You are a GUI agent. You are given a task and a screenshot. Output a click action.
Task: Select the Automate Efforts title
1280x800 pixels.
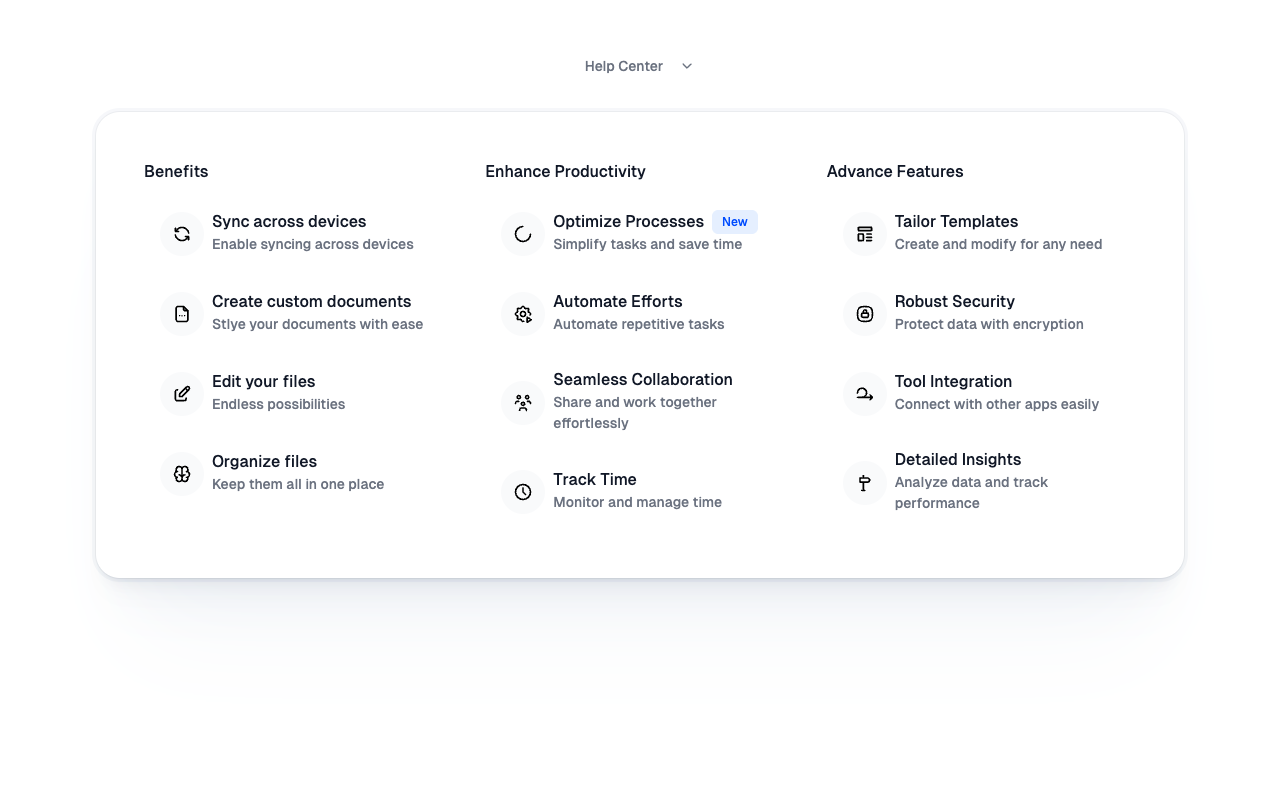click(x=618, y=301)
